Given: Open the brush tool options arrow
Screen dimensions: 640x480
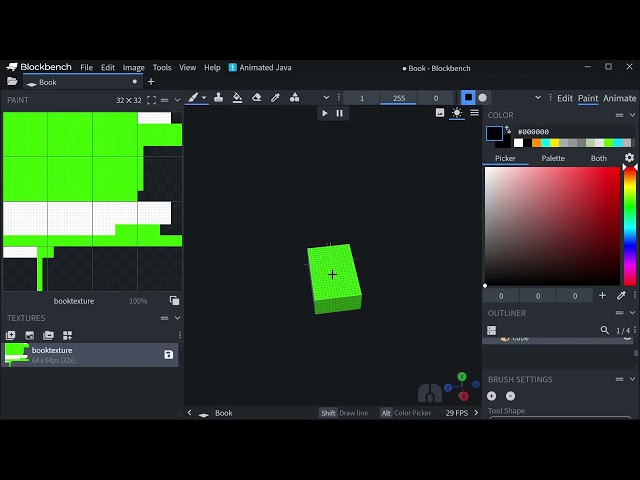Looking at the screenshot, I should 204,98.
